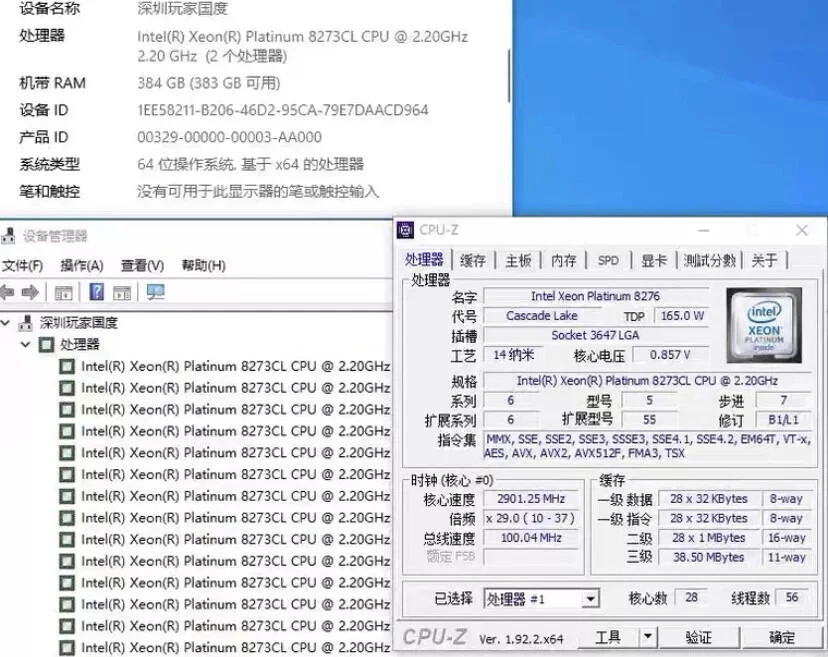Click the socket value 'Socket 3647 LGA'

tap(595, 335)
